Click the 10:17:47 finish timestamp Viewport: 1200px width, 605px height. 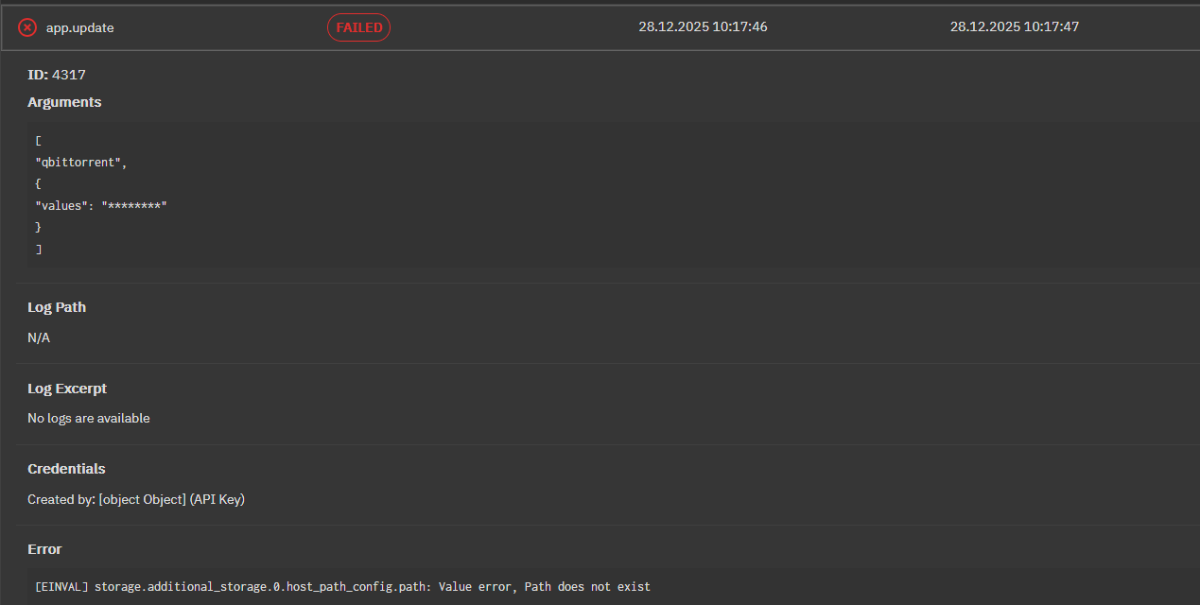pyautogui.click(x=1014, y=27)
